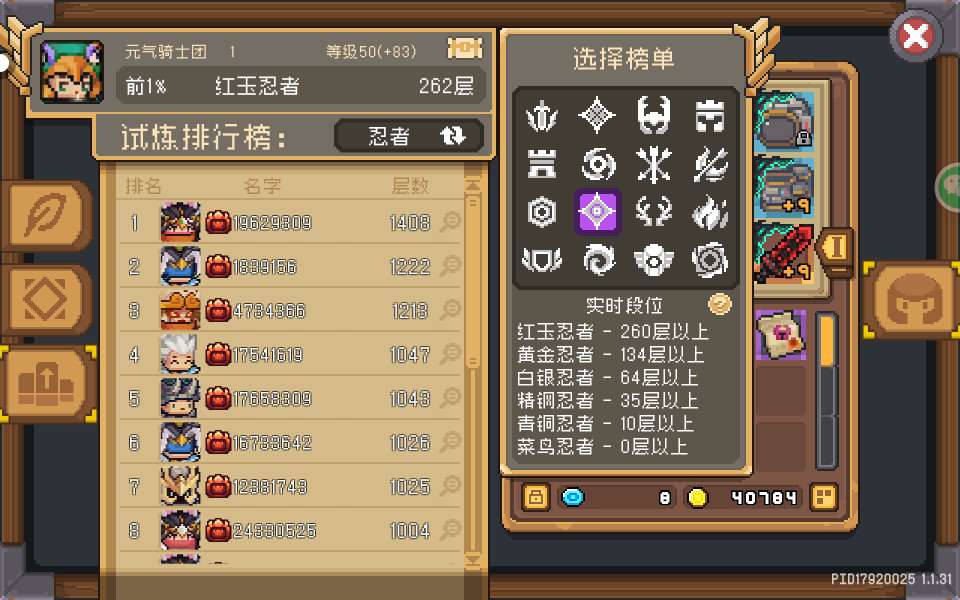Image resolution: width=960 pixels, height=600 pixels.
Task: Select the horned helmet leaderboard icon
Action: tap(654, 114)
